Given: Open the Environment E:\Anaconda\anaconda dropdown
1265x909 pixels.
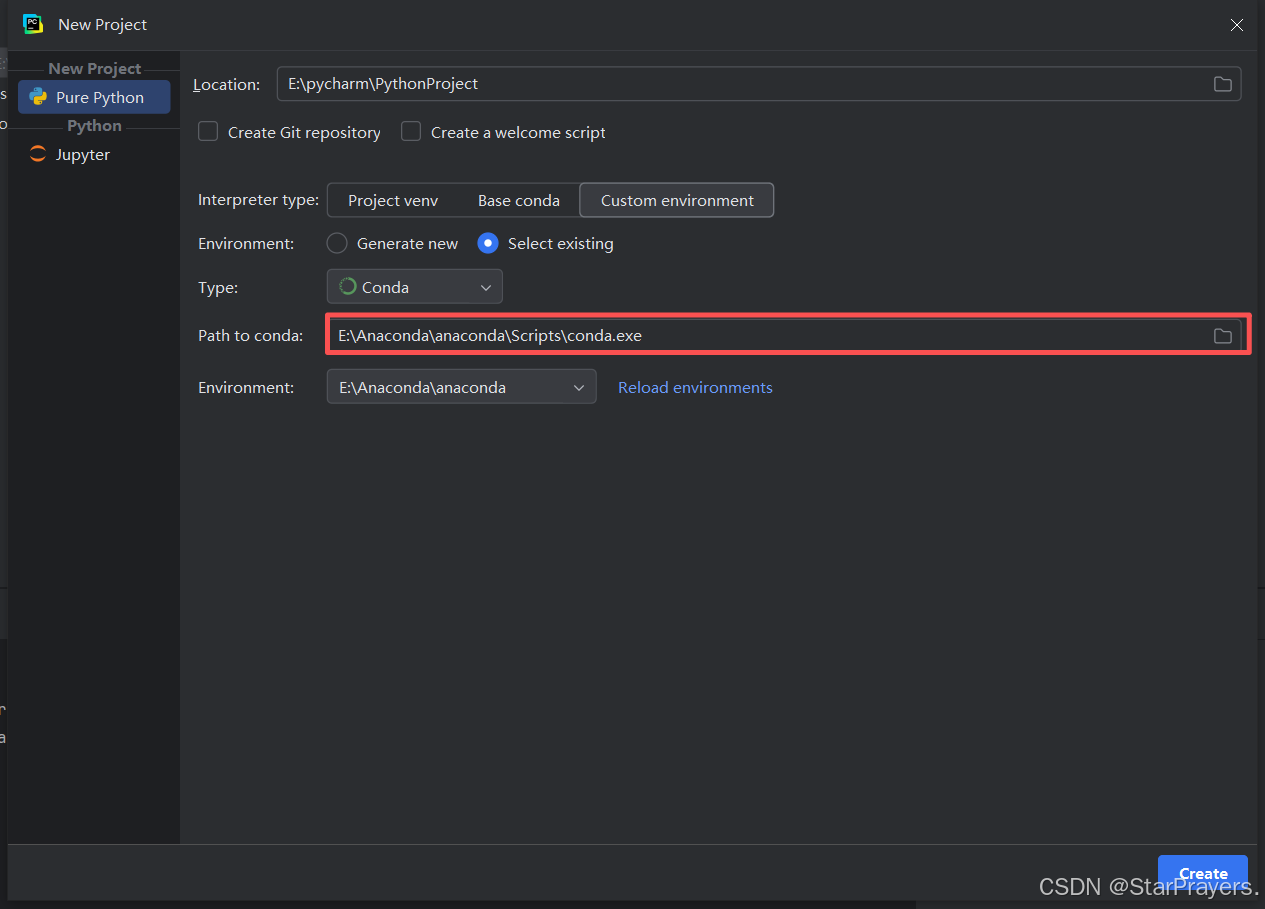Looking at the screenshot, I should 462,387.
